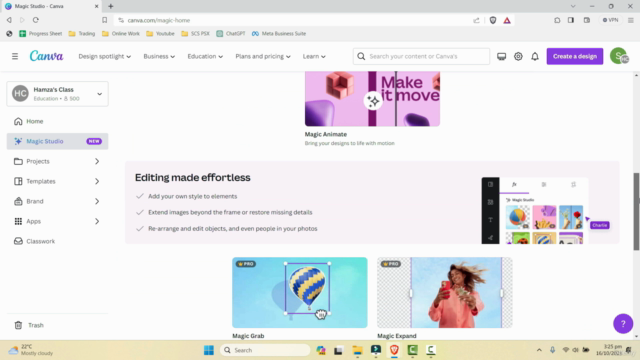This screenshot has width=640, height=360.
Task: Open Trash in the sidebar
Action: click(x=58, y=325)
